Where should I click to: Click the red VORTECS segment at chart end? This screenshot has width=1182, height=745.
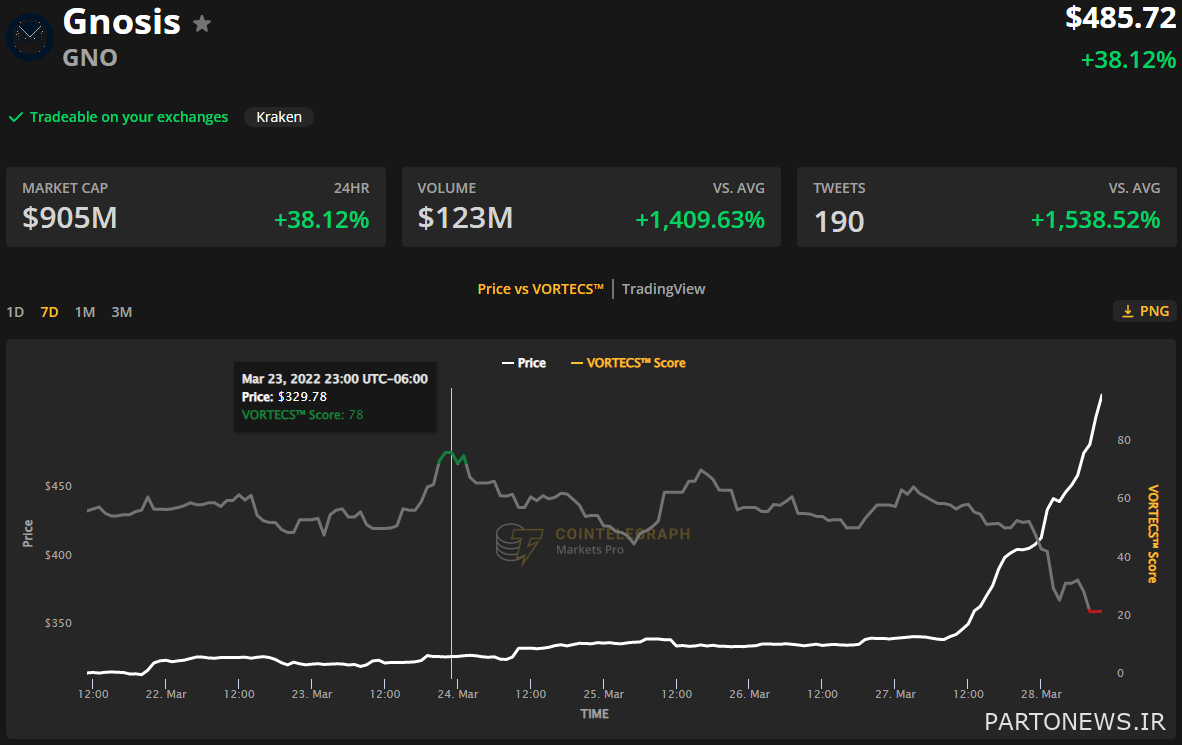pos(1095,611)
